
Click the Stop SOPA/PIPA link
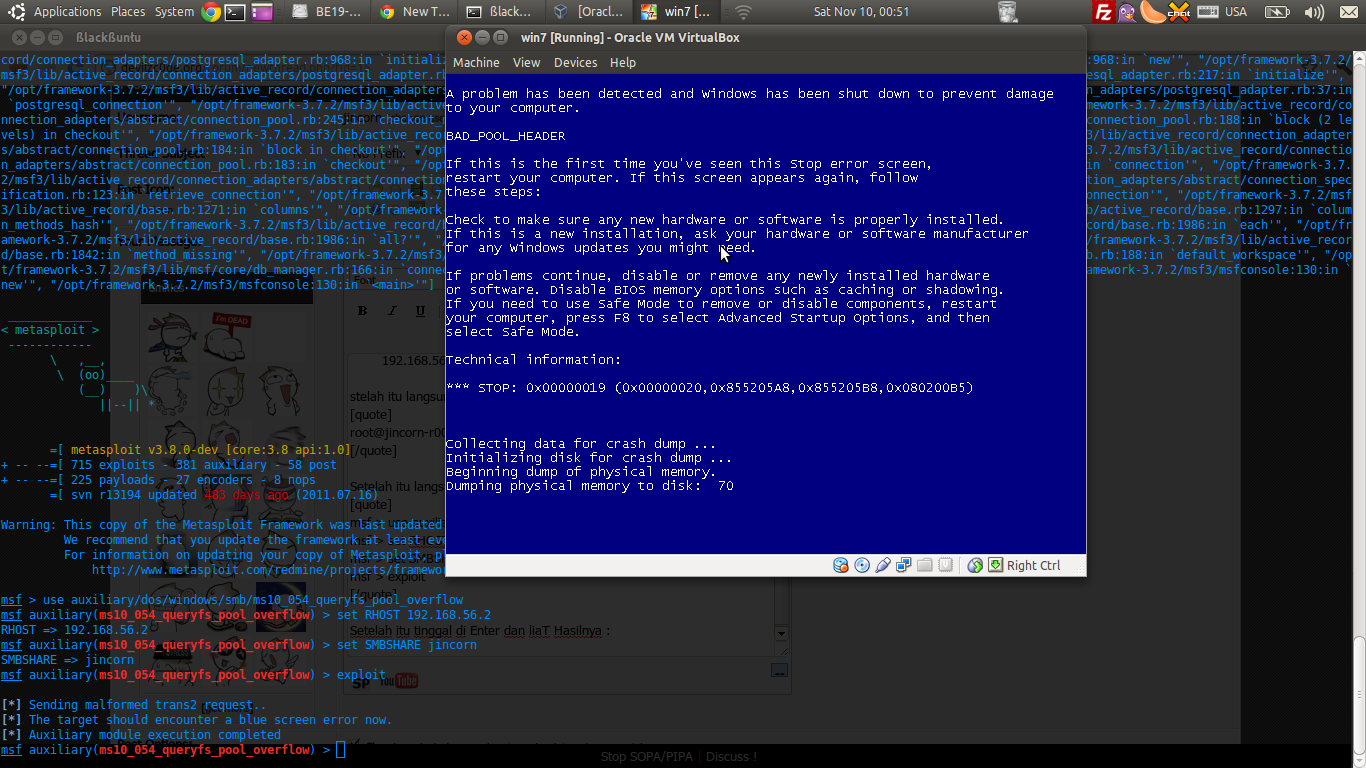tap(646, 756)
